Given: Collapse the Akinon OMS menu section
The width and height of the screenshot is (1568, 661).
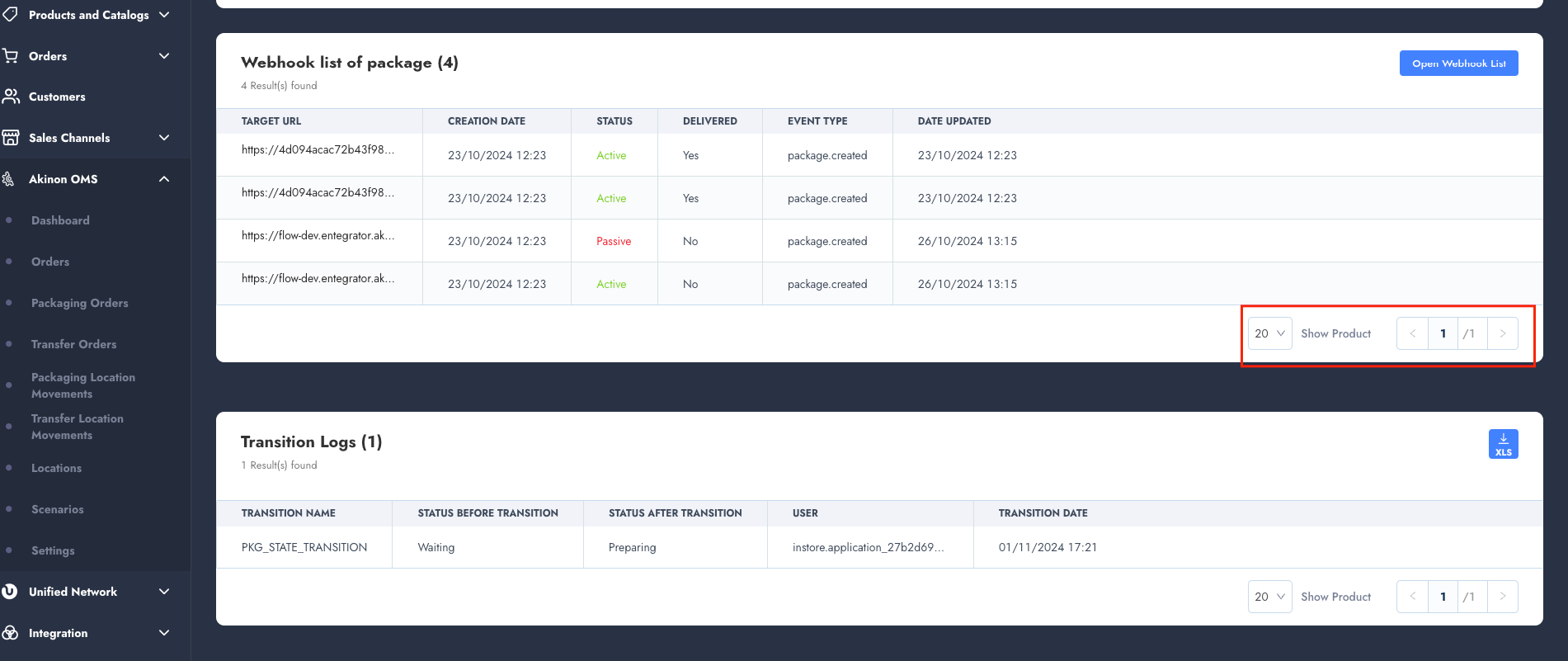Looking at the screenshot, I should (164, 179).
